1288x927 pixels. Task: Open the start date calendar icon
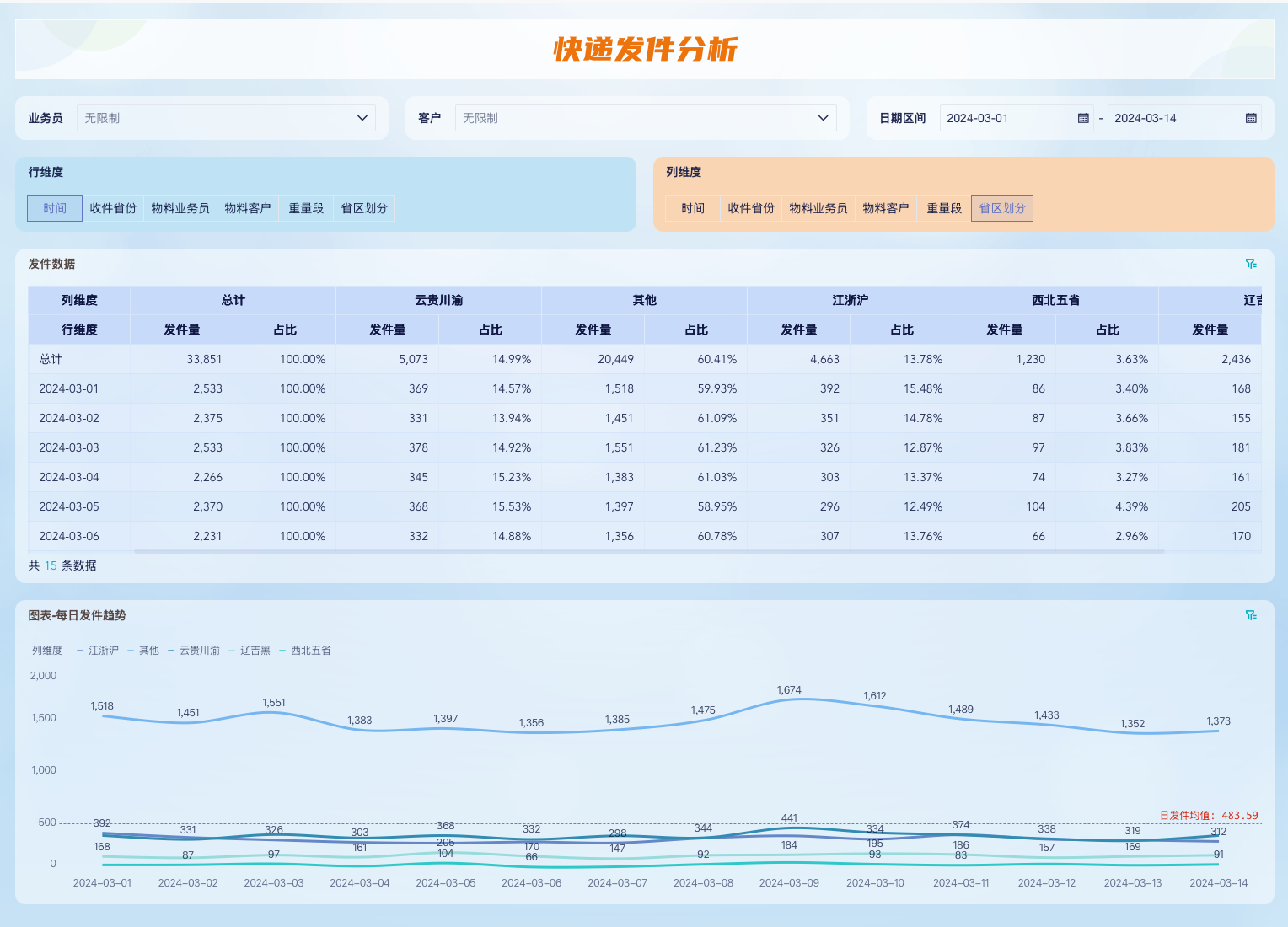[1083, 118]
